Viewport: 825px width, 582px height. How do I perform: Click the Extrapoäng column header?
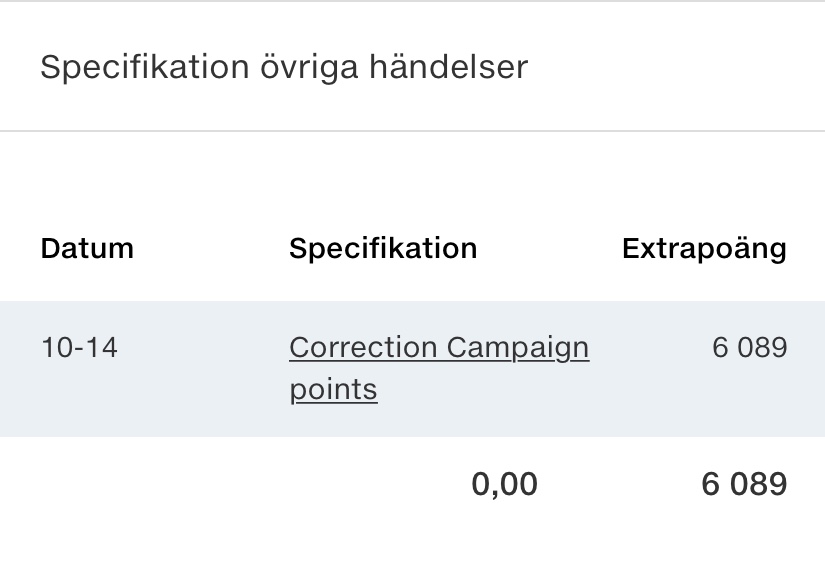pos(704,248)
